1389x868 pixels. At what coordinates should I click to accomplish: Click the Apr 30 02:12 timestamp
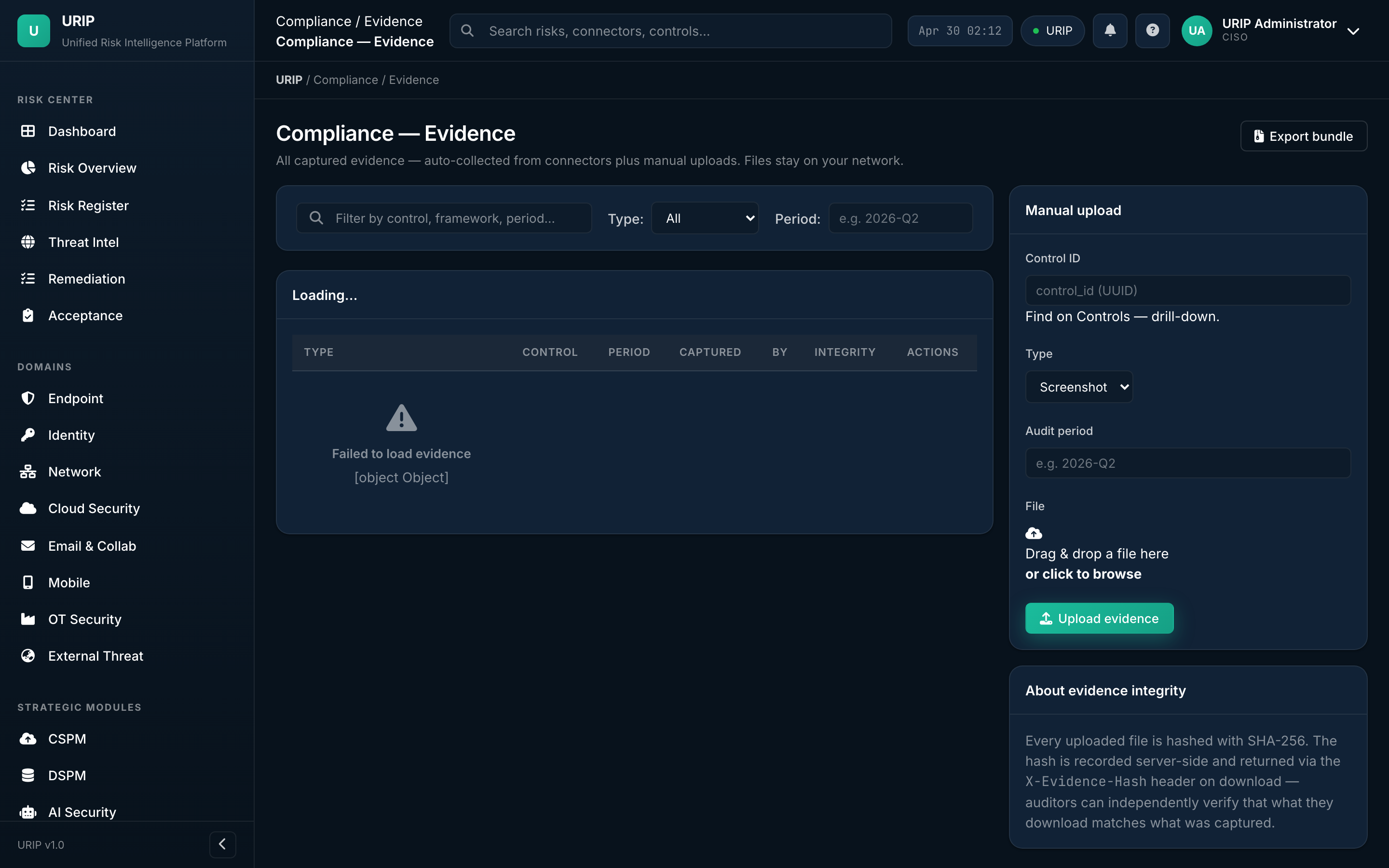960,30
